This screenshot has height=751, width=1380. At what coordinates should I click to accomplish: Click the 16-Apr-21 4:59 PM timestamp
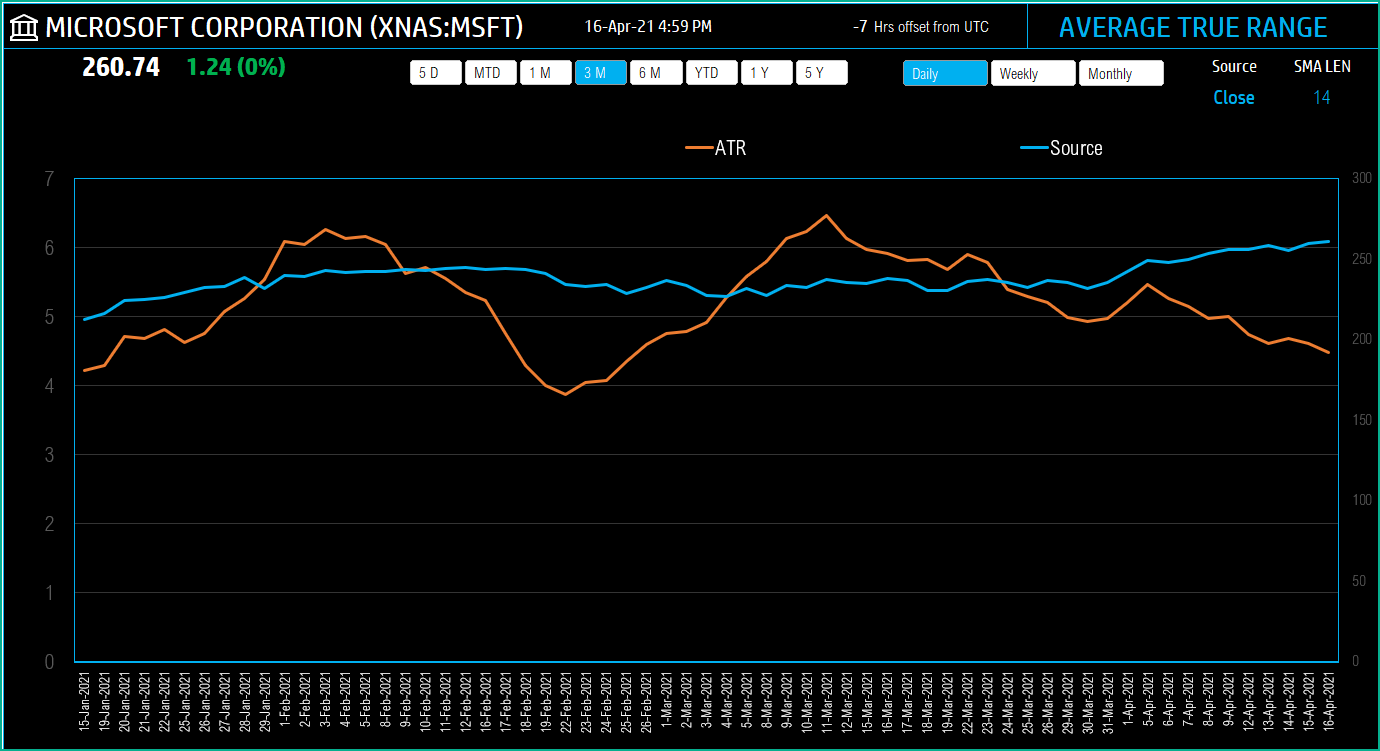648,27
